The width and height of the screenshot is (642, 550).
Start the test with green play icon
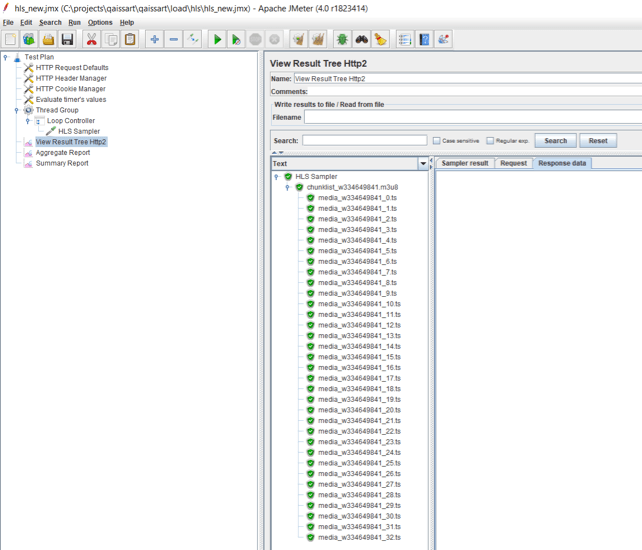tap(217, 40)
